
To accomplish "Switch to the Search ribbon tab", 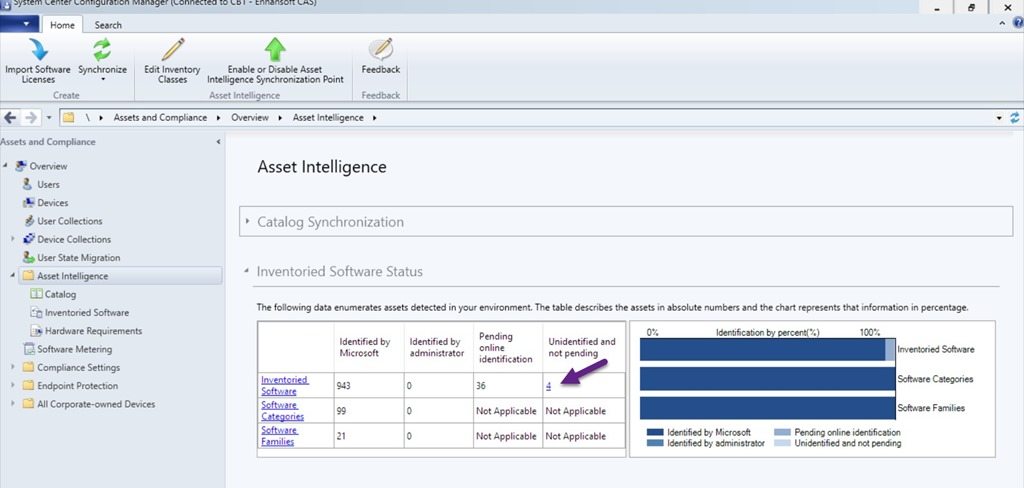I will (x=108, y=25).
